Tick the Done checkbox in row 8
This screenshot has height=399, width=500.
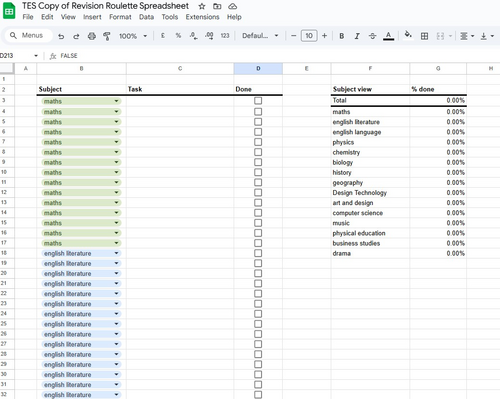tap(258, 152)
